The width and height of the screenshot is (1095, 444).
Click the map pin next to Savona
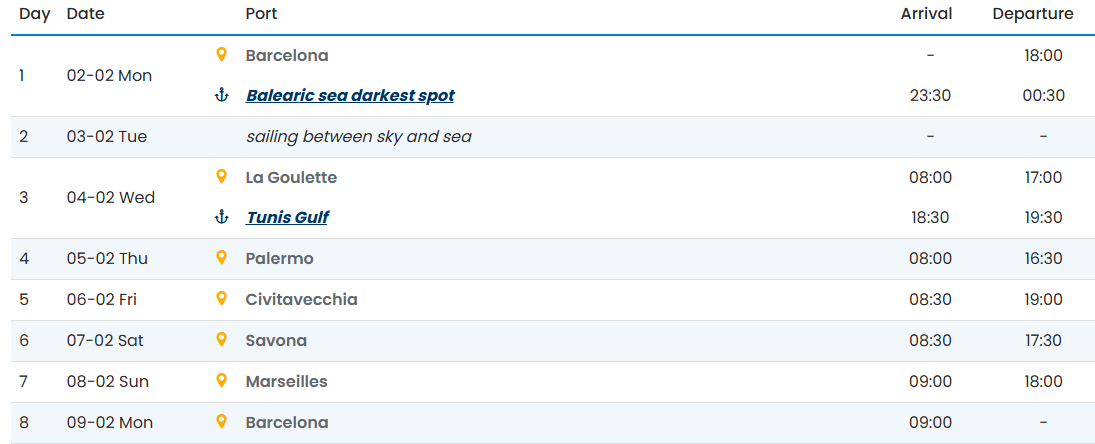pyautogui.click(x=222, y=340)
